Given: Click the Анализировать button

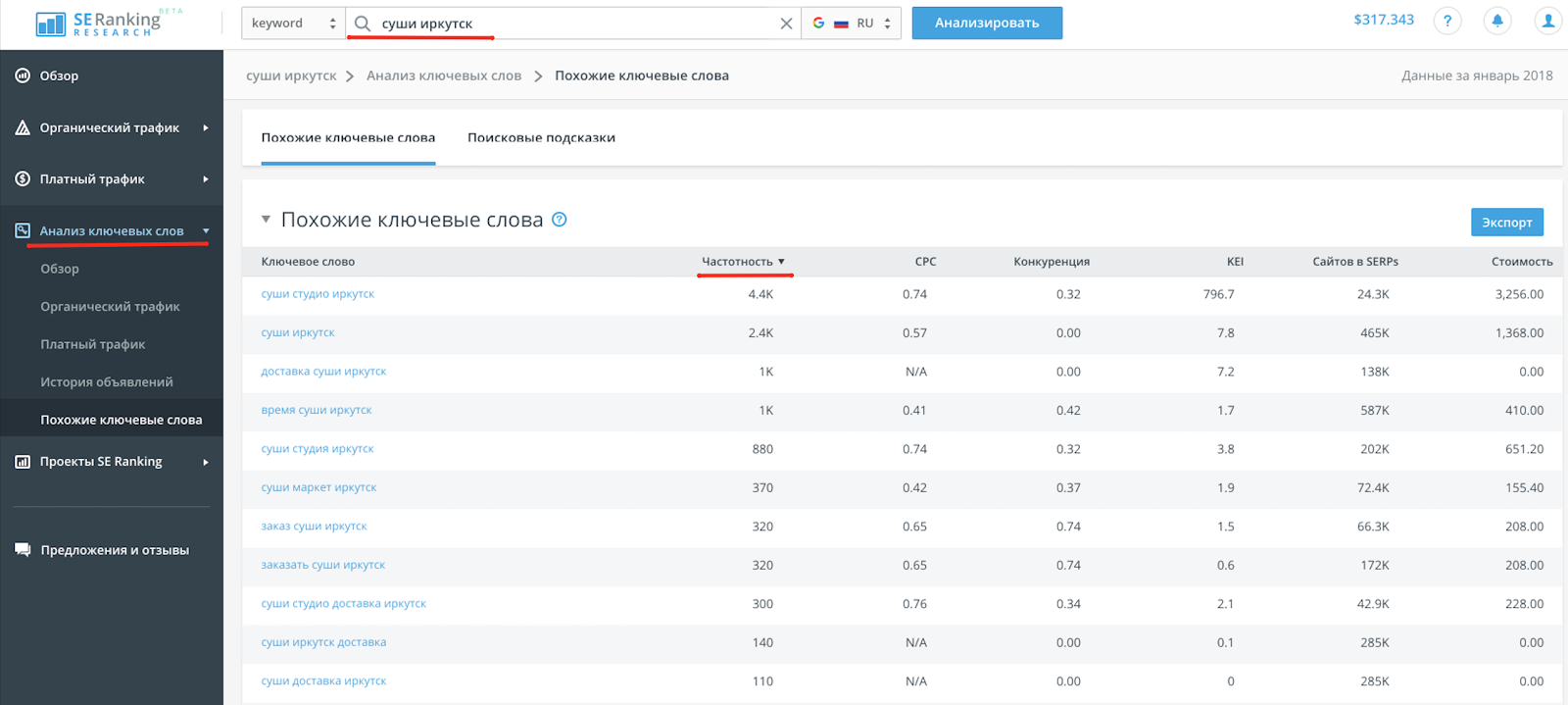Looking at the screenshot, I should click(987, 24).
